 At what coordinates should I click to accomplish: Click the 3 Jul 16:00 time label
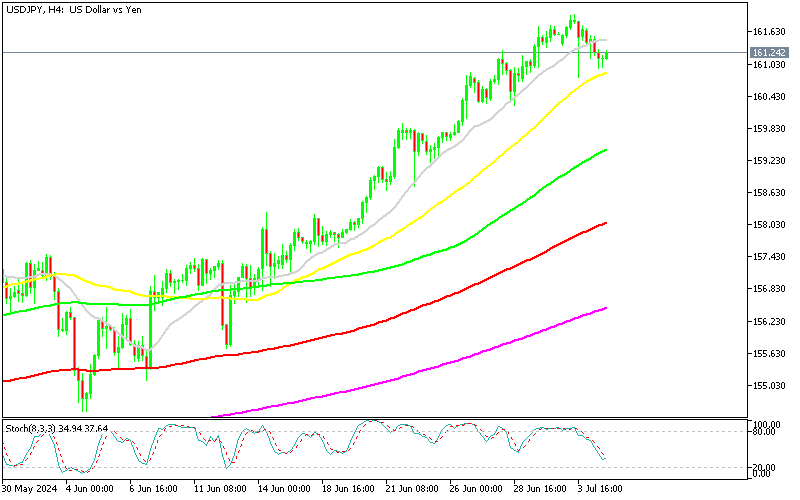click(x=600, y=489)
